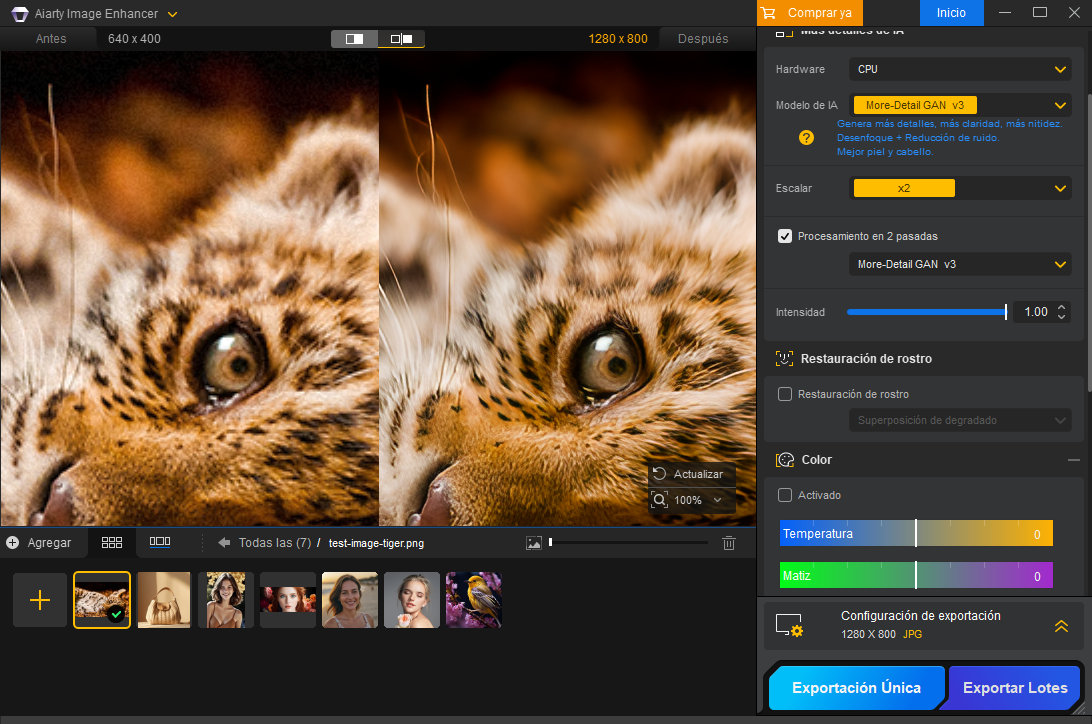Click the large plus add-image tile
This screenshot has height=724, width=1092.
[x=40, y=600]
